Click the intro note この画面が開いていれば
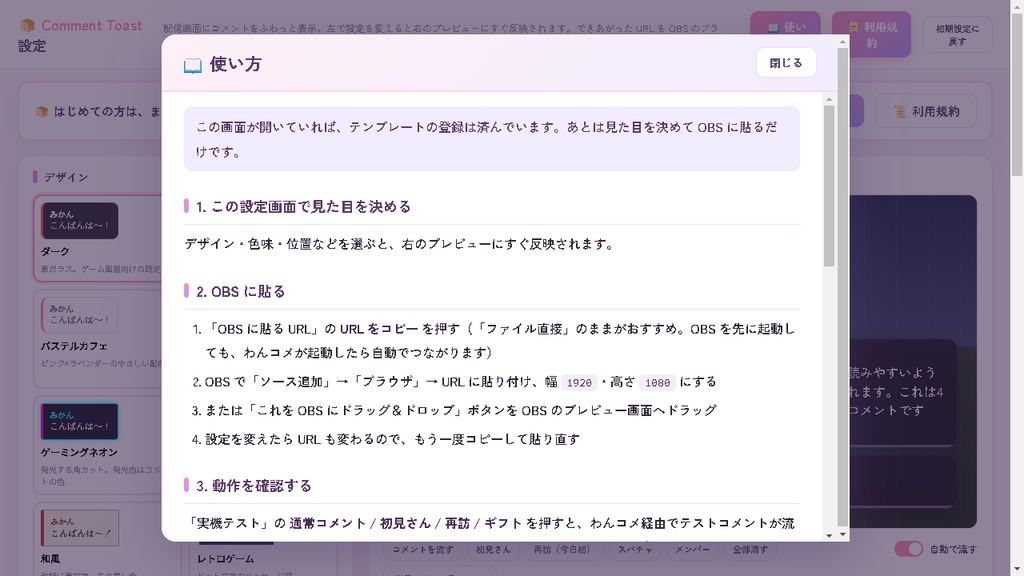 pyautogui.click(x=492, y=139)
